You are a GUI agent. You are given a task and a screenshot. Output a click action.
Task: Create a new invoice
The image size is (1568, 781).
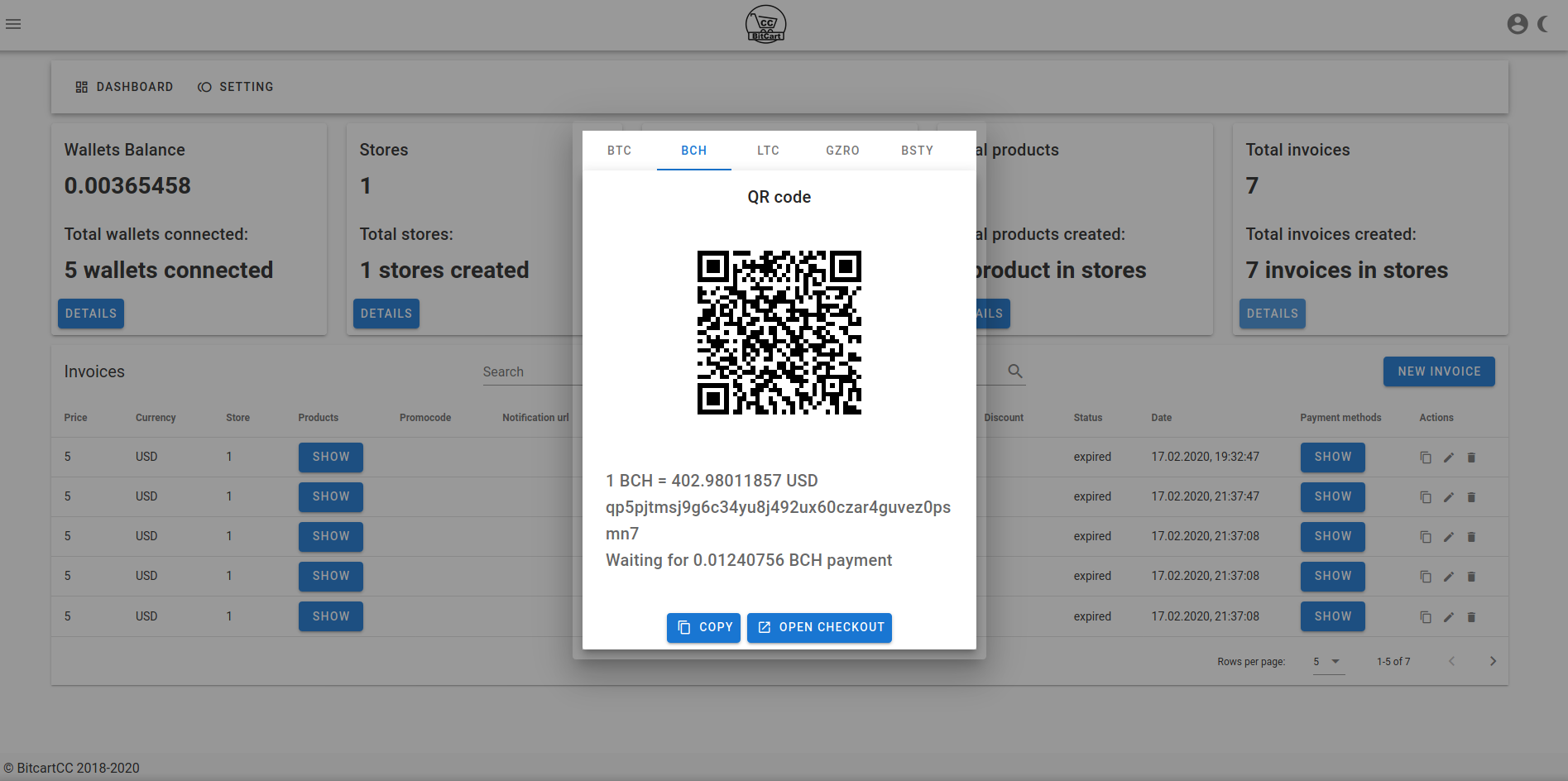pyautogui.click(x=1439, y=371)
